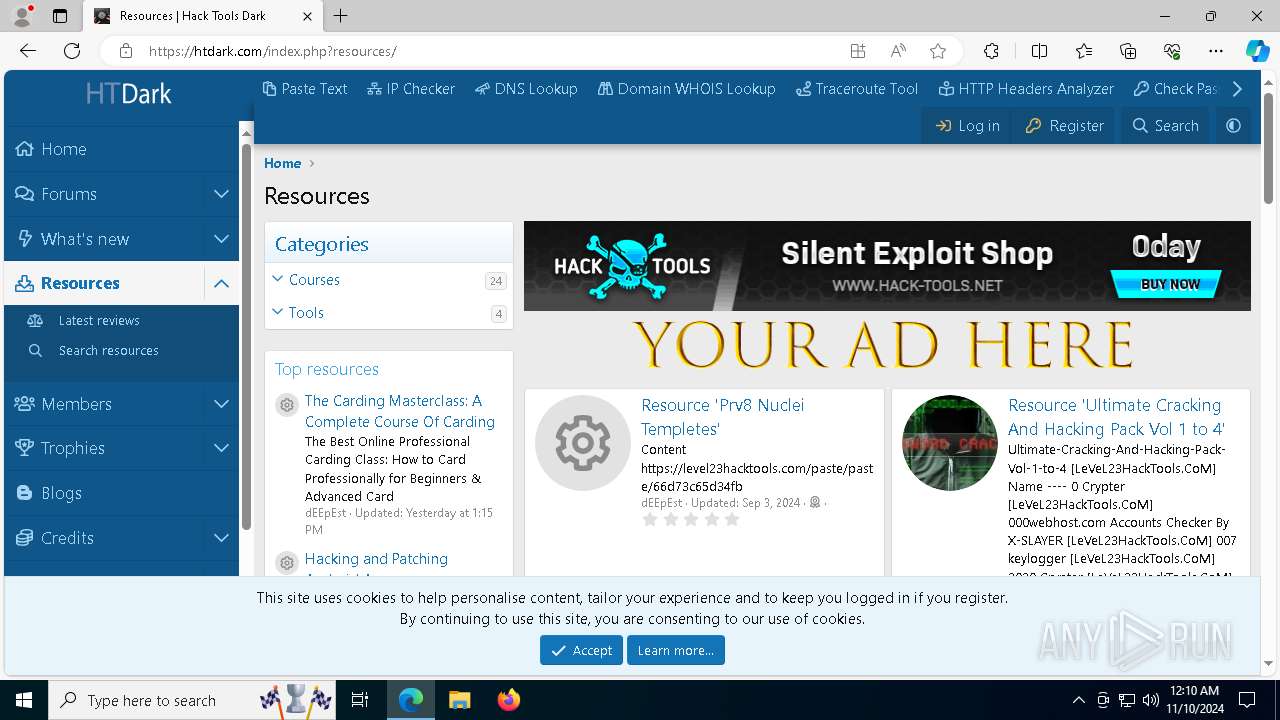Open the Favorites list icon
Viewport: 1280px width, 720px height.
tap(1084, 51)
